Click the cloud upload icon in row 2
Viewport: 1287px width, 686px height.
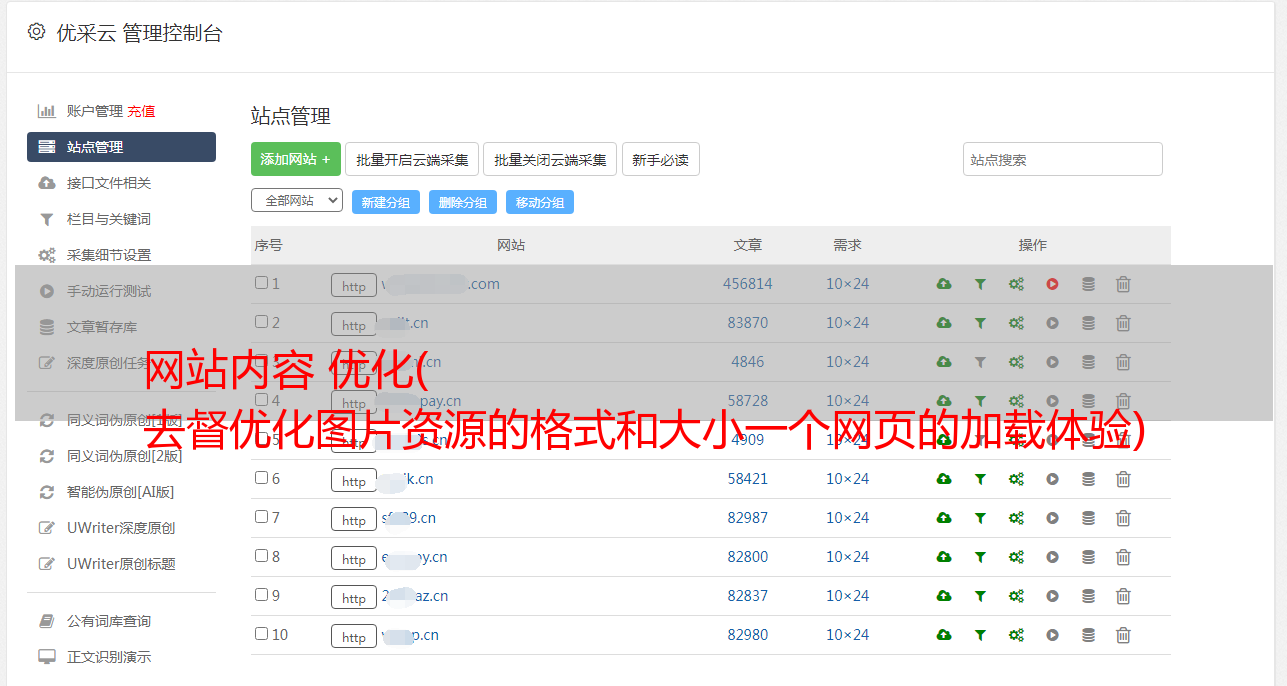pos(944,323)
